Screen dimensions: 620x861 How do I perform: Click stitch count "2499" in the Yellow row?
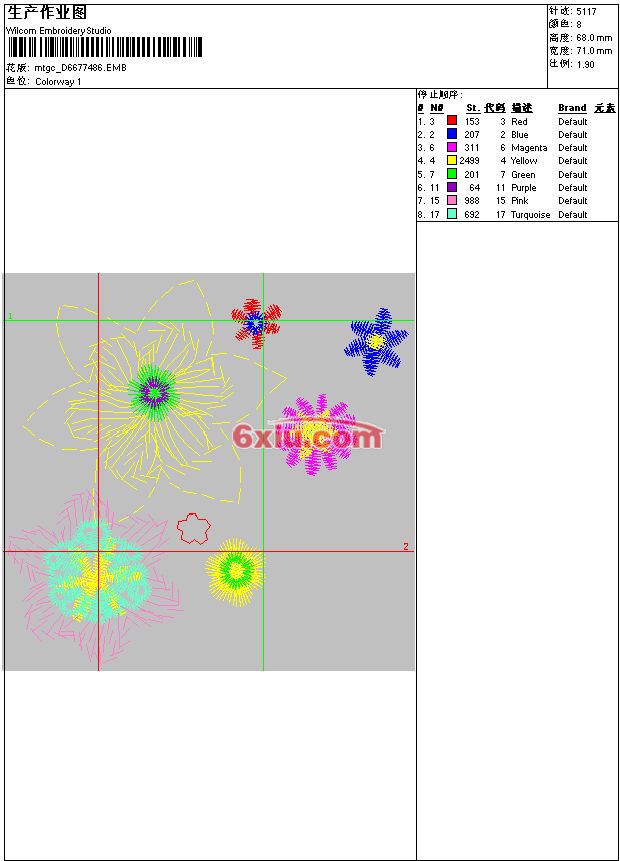click(x=470, y=161)
